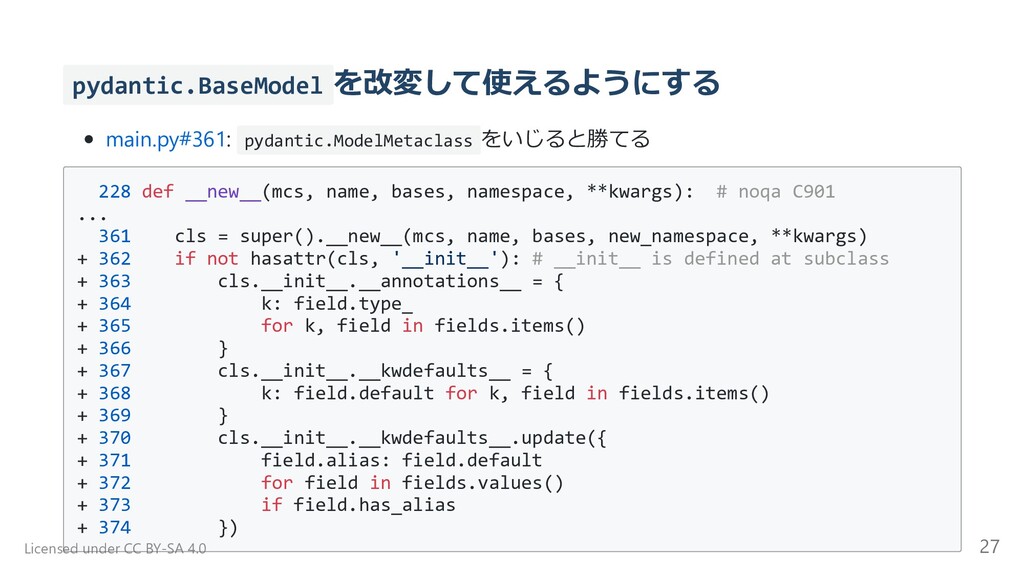Screen dimensions: 1024x576
Task: Click line number 374 in code
Action: pyautogui.click(x=114, y=527)
